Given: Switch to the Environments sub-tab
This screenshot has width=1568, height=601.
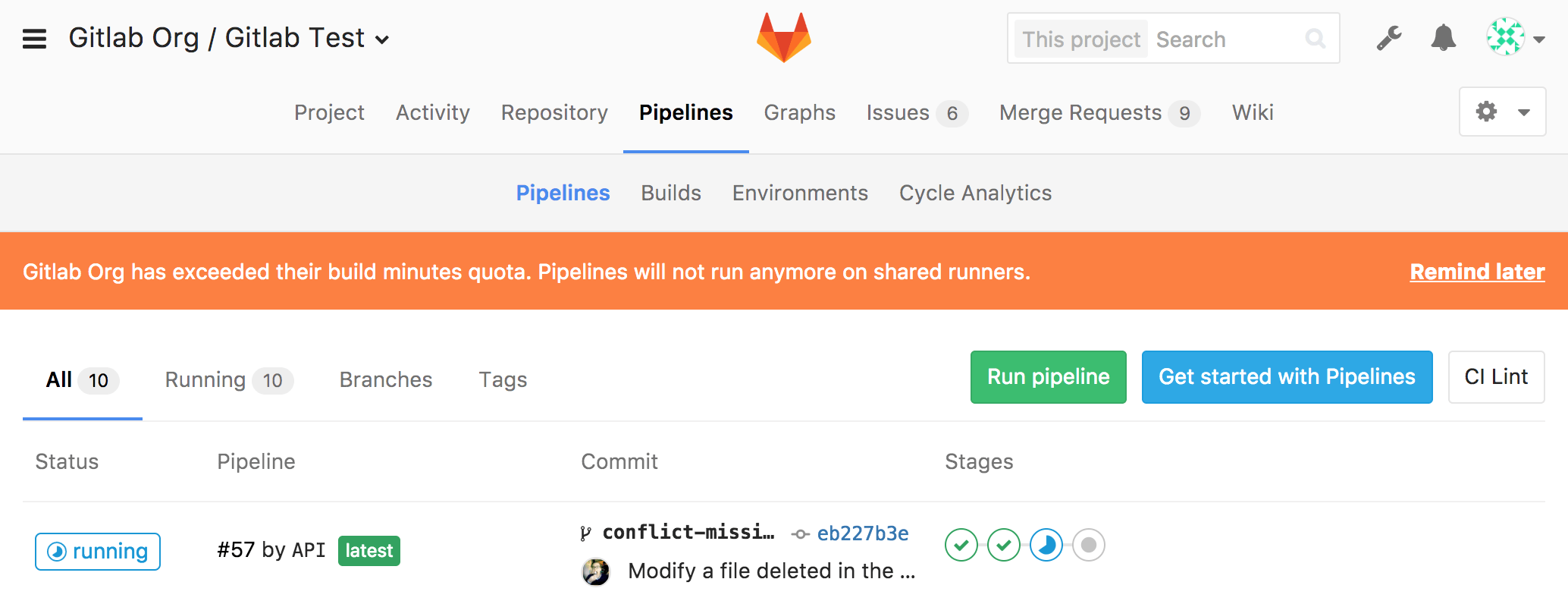Looking at the screenshot, I should click(800, 193).
